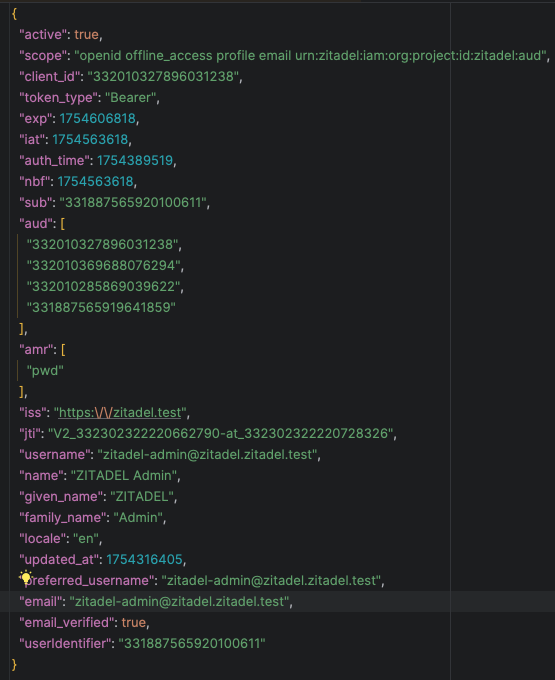
Task: Click the "userIdentifier" value
Action: 192,644
